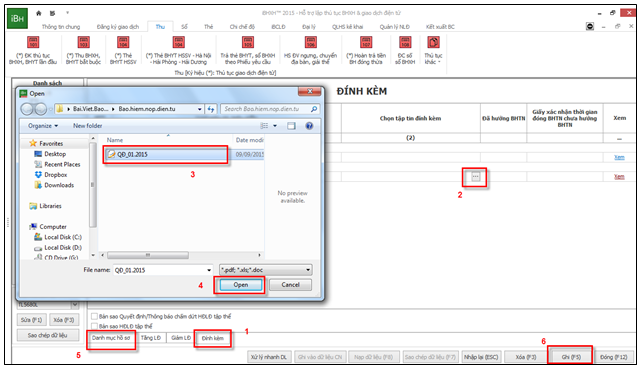This screenshot has width=641, height=368.
Task: Expand the Organize menu
Action: pyautogui.click(x=43, y=126)
